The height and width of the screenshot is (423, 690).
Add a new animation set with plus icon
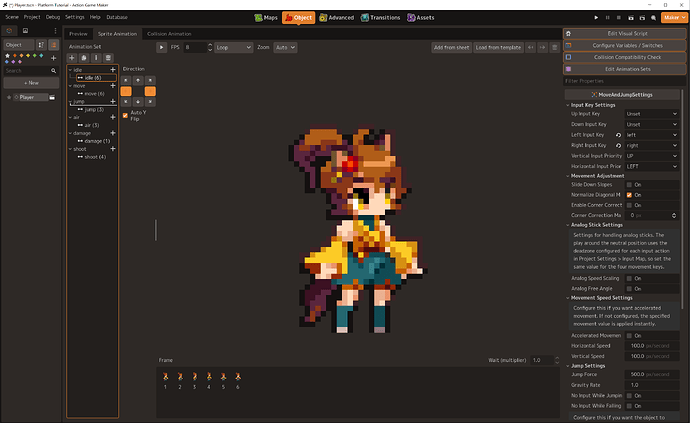pyautogui.click(x=72, y=58)
